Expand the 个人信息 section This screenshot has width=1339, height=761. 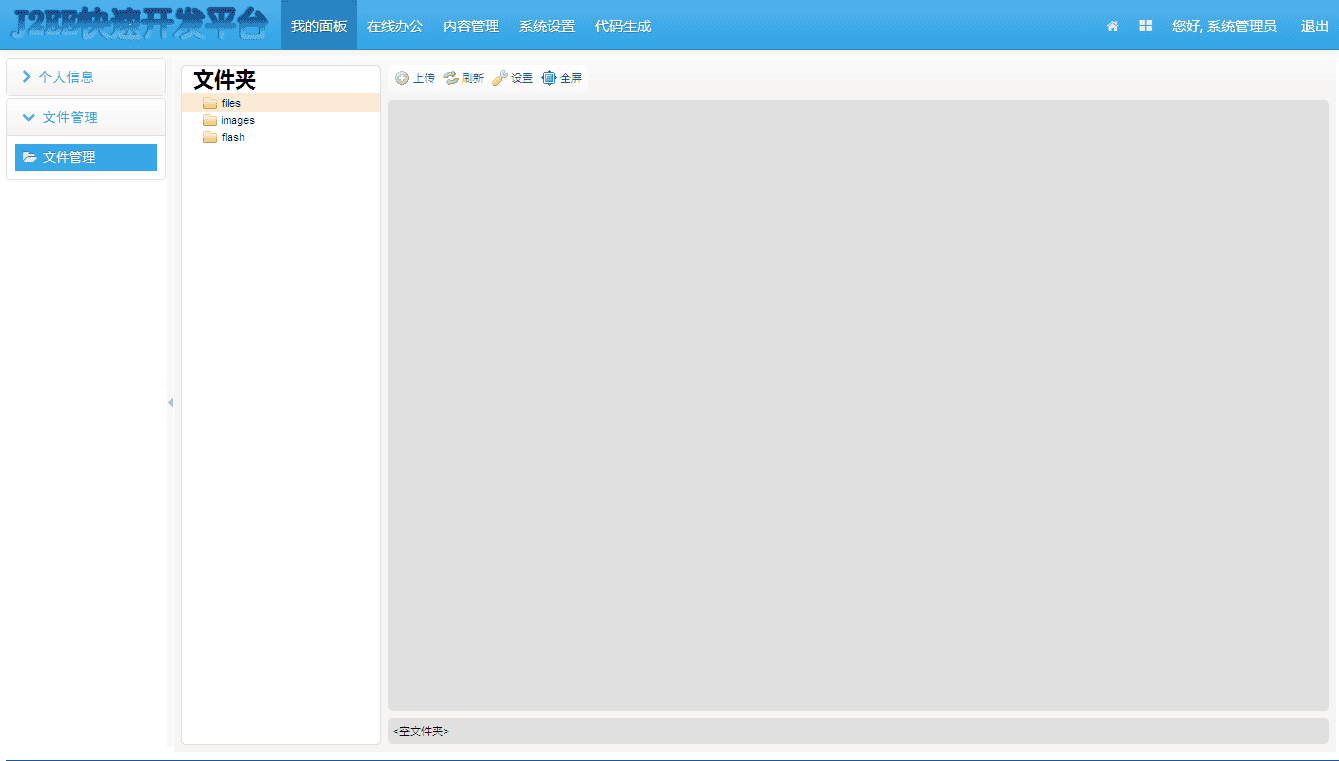86,77
